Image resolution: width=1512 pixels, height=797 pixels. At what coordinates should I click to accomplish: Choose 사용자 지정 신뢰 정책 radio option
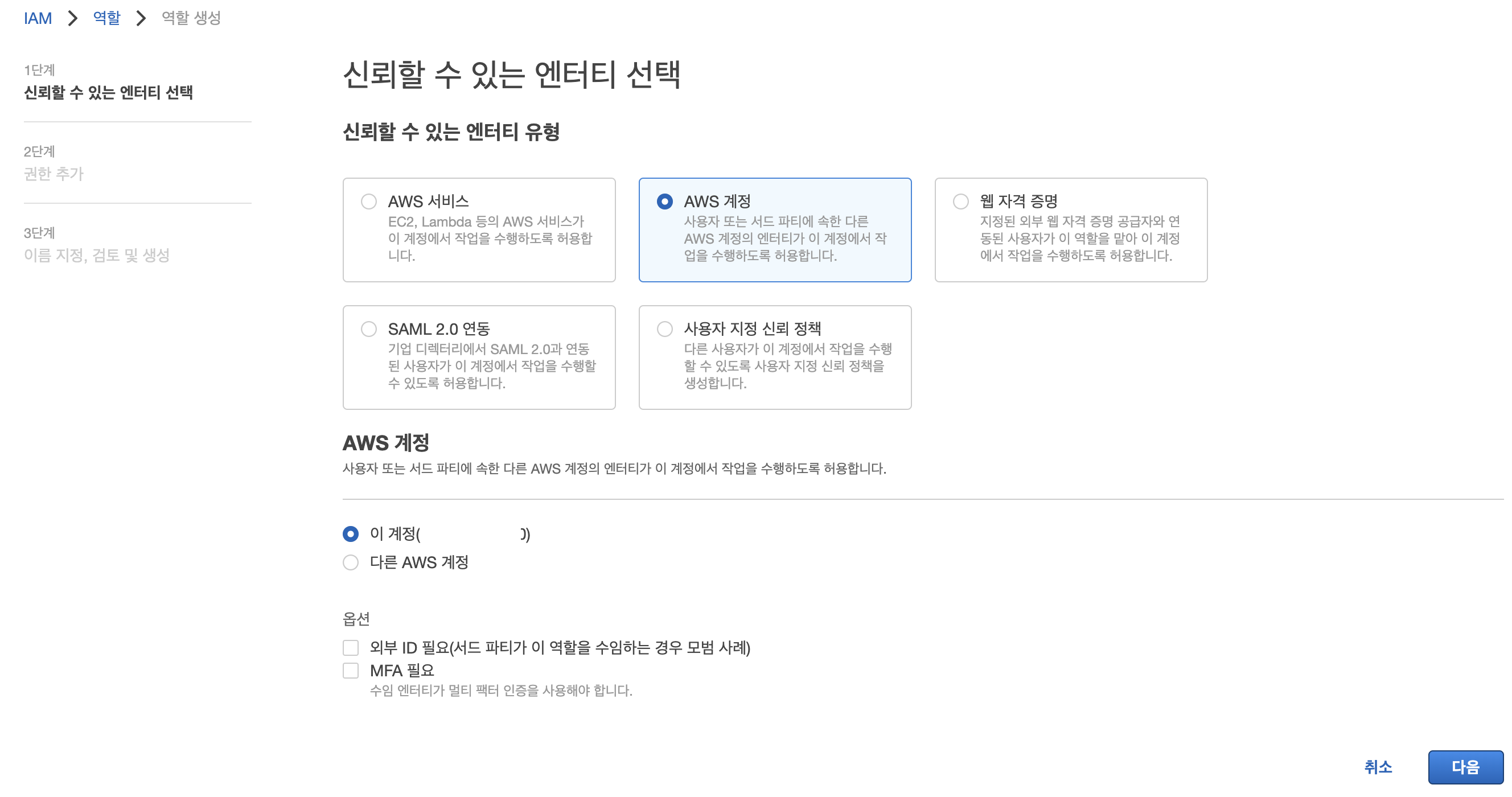tap(664, 329)
